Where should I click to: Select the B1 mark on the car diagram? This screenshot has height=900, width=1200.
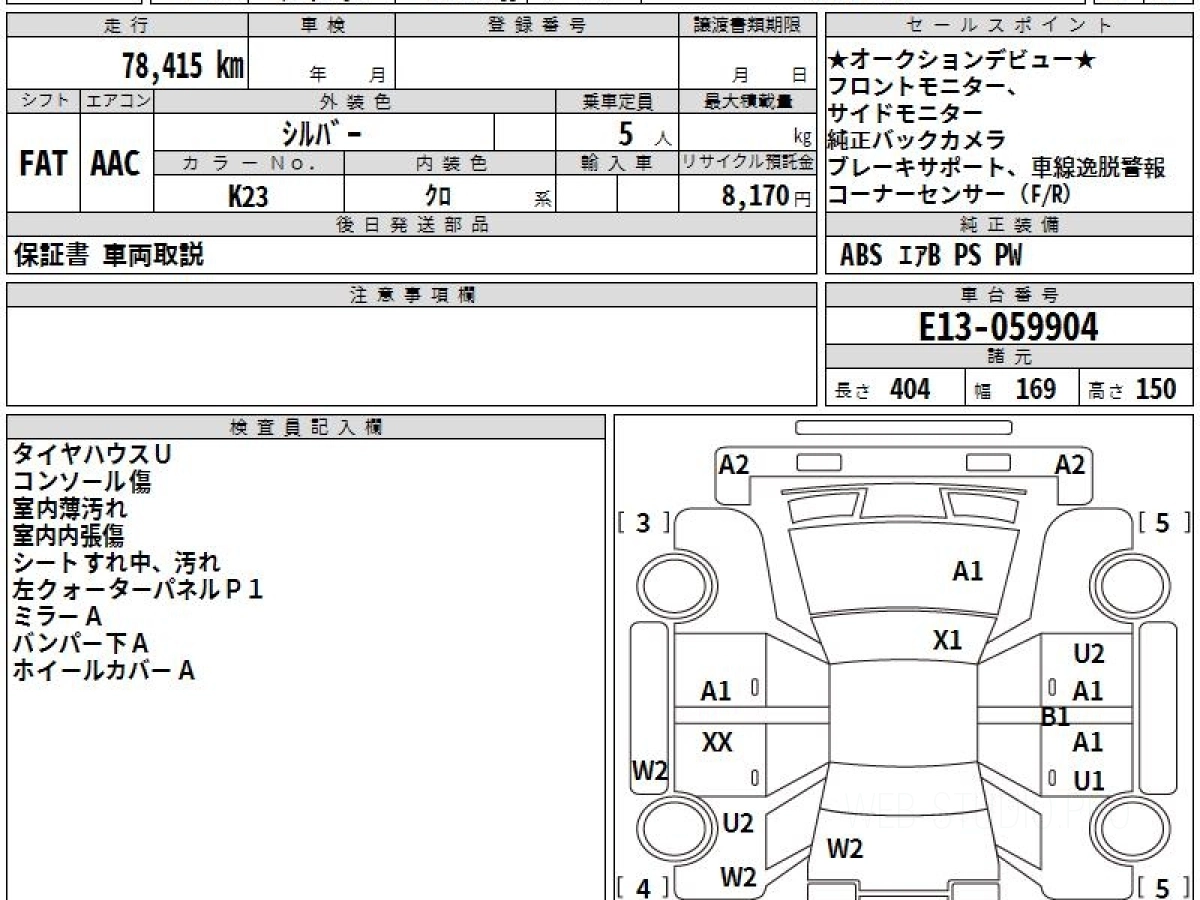click(x=1056, y=716)
